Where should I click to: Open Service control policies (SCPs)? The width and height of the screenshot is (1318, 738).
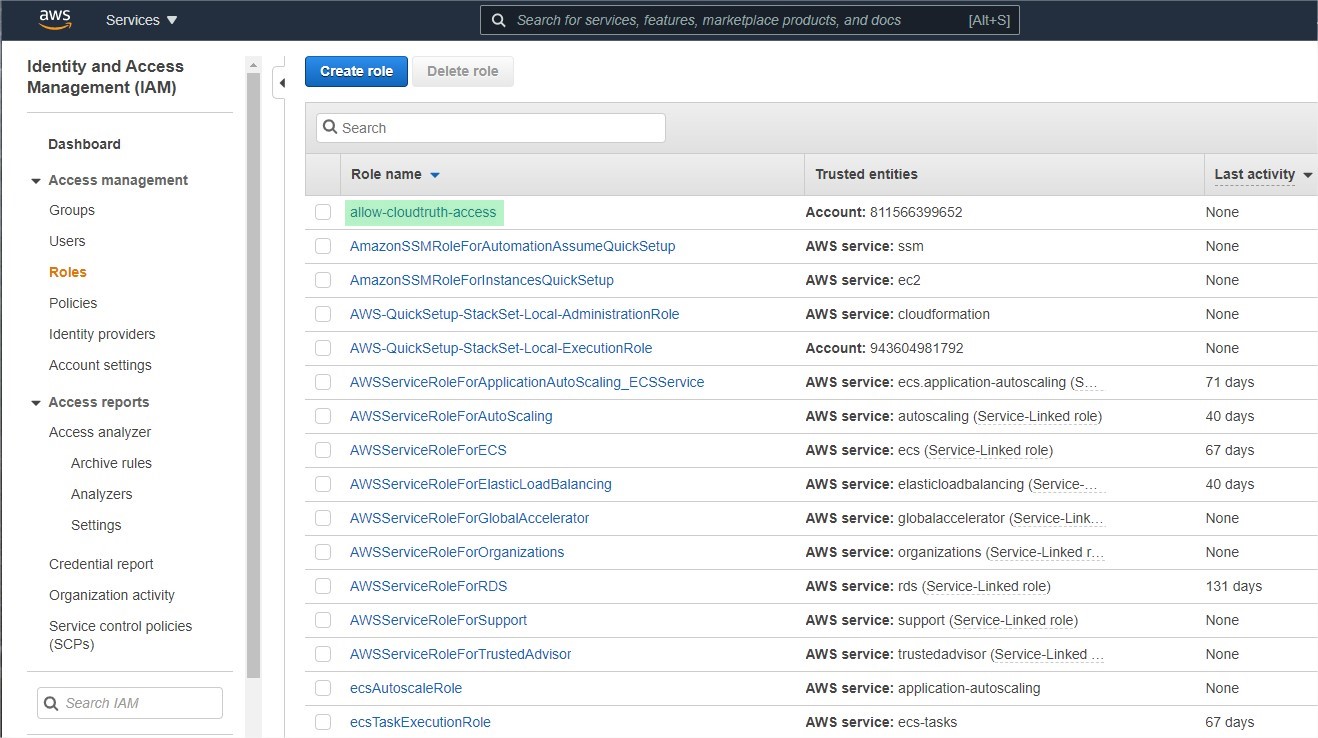tap(120, 635)
